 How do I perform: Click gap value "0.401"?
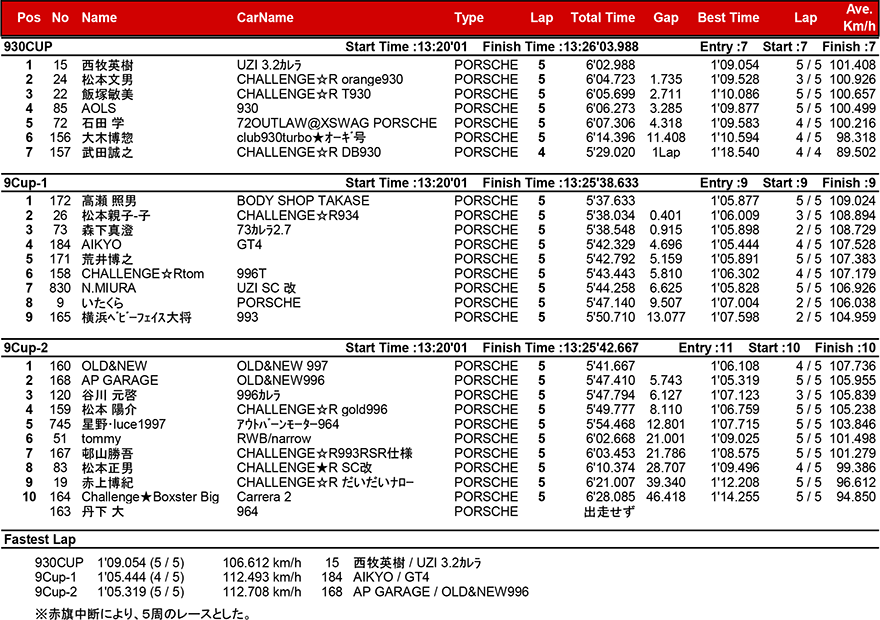666,215
